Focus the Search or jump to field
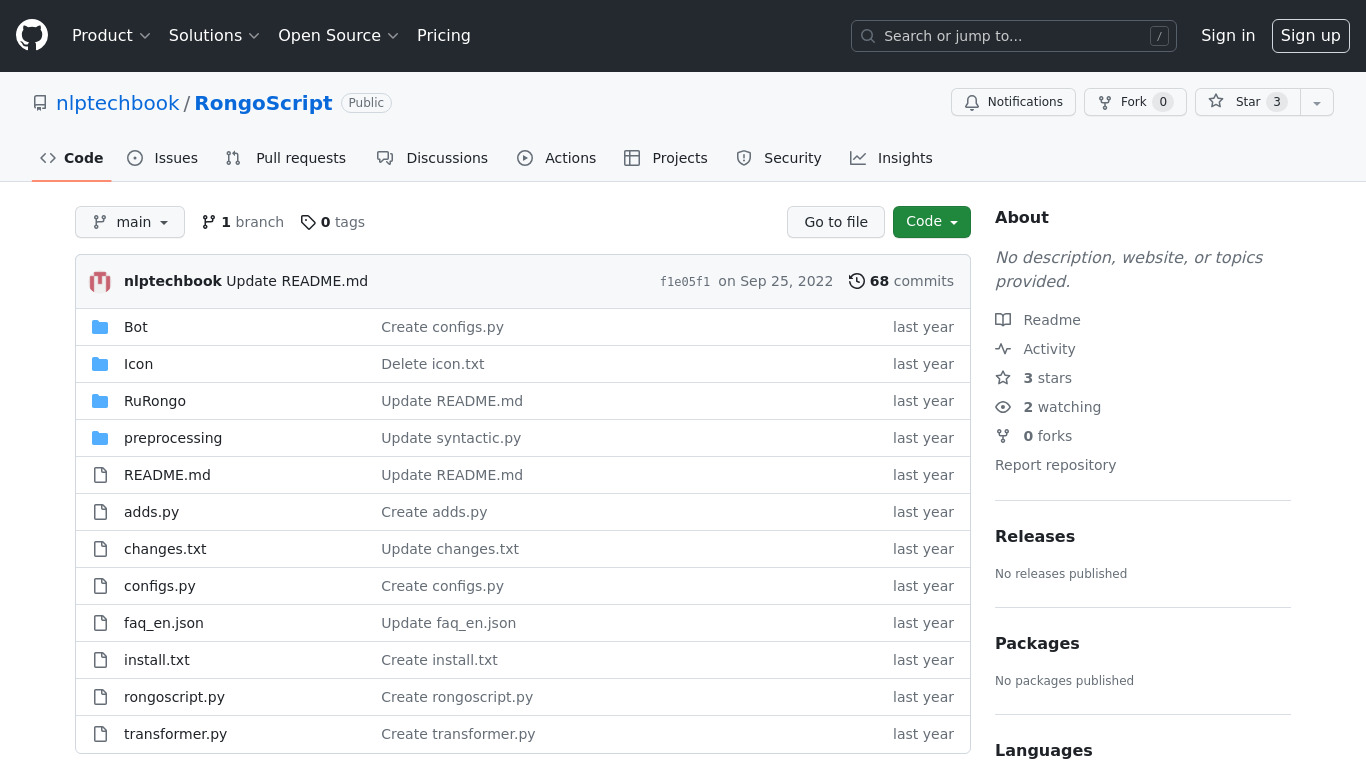Viewport: 1366px width, 768px height. [1014, 36]
